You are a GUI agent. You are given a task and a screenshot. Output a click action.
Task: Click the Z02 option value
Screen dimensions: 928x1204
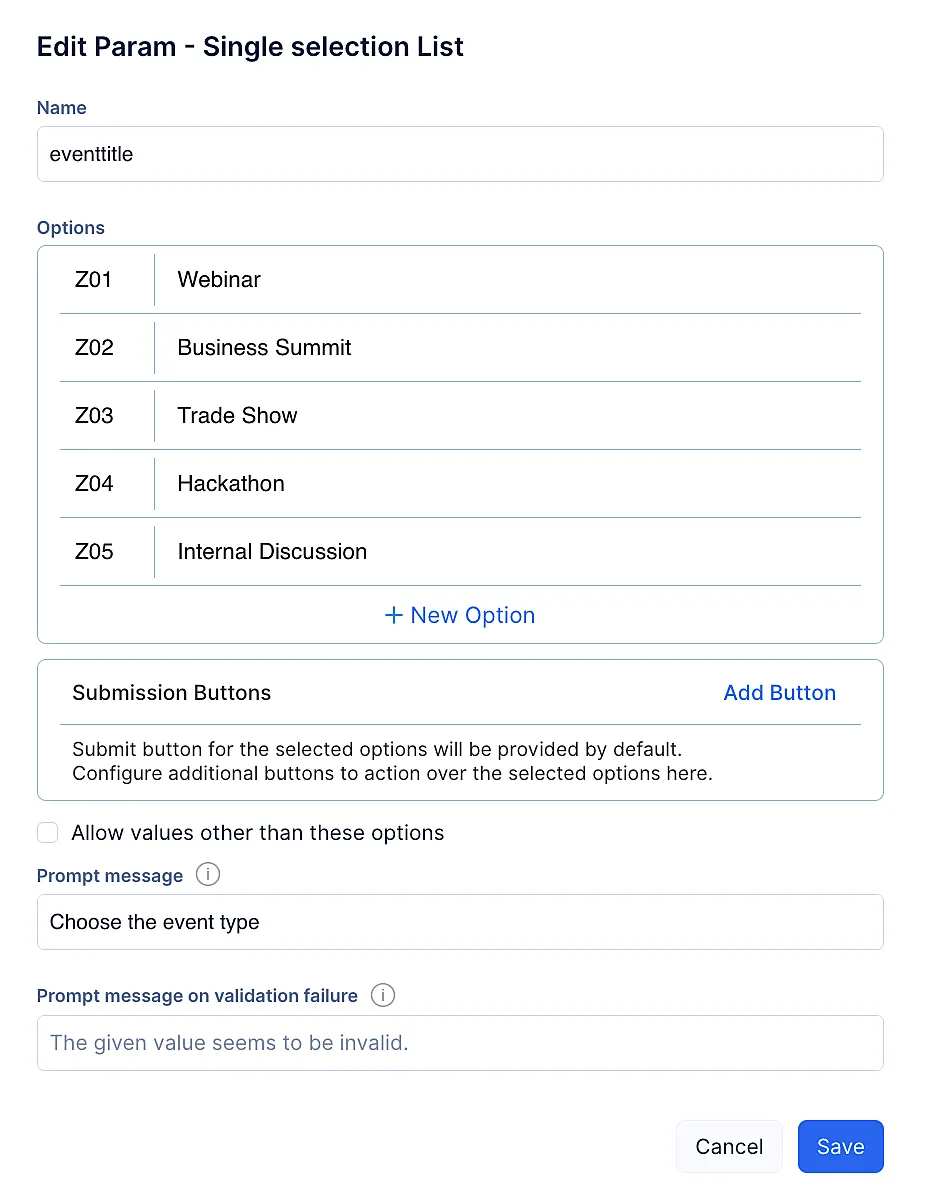coord(94,348)
